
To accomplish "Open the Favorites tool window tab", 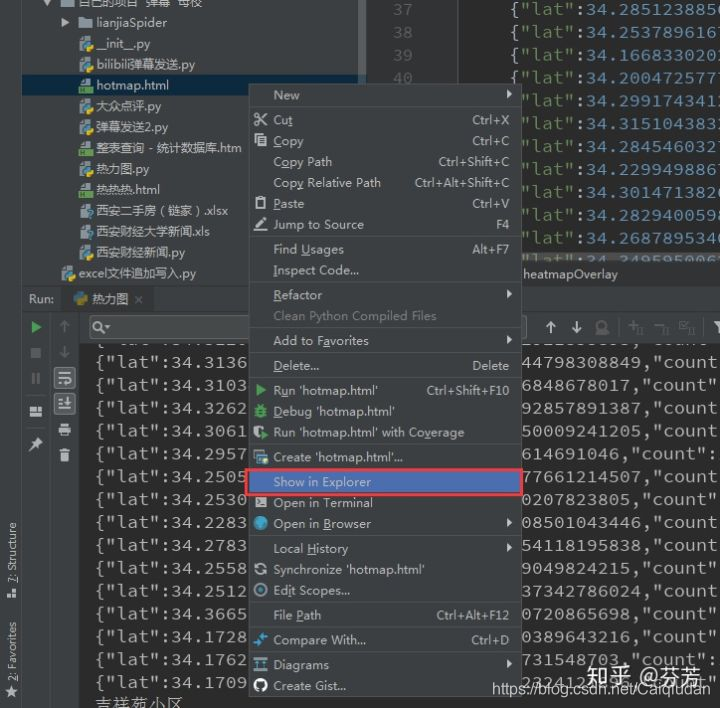I will coord(12,658).
